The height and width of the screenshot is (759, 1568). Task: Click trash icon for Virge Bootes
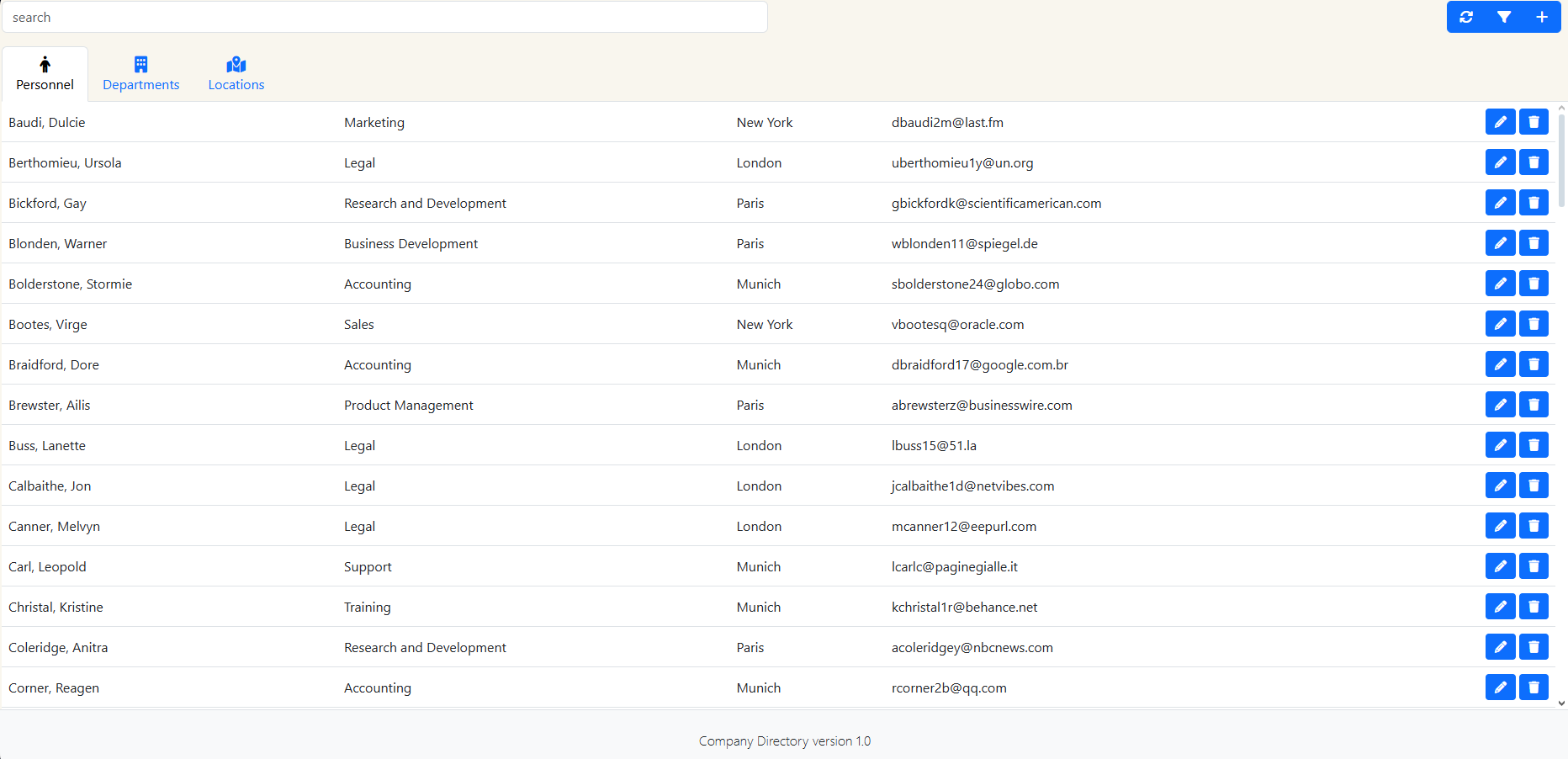click(x=1534, y=324)
